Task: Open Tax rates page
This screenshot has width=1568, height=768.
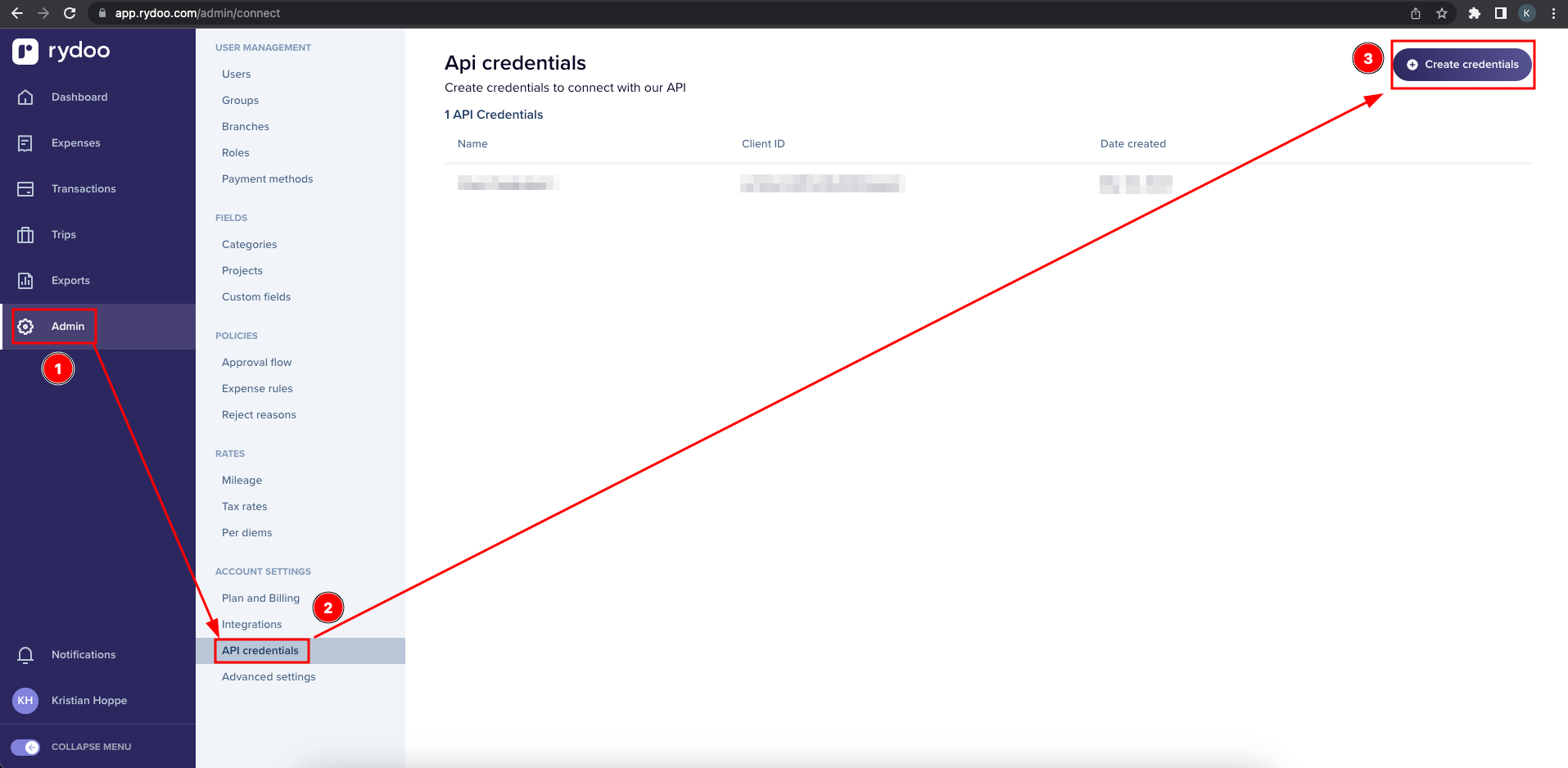Action: pyautogui.click(x=245, y=507)
